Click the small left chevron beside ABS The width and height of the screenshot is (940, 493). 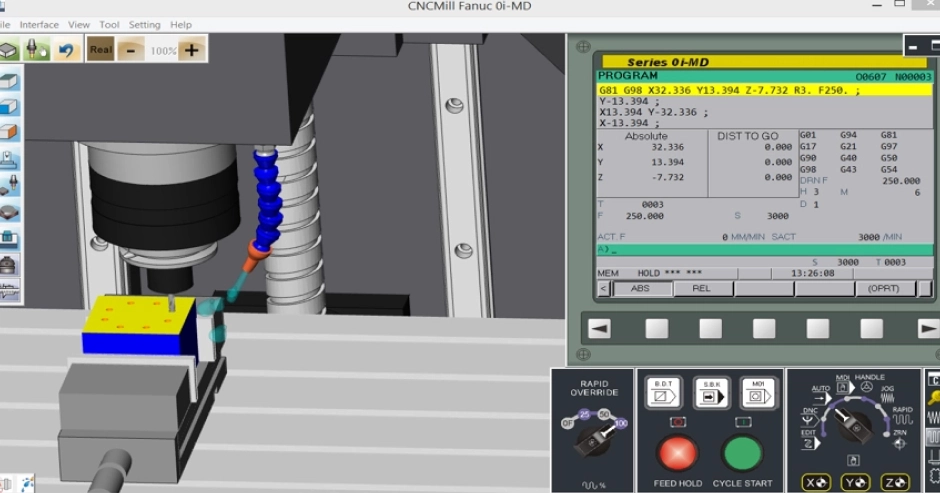tap(604, 289)
